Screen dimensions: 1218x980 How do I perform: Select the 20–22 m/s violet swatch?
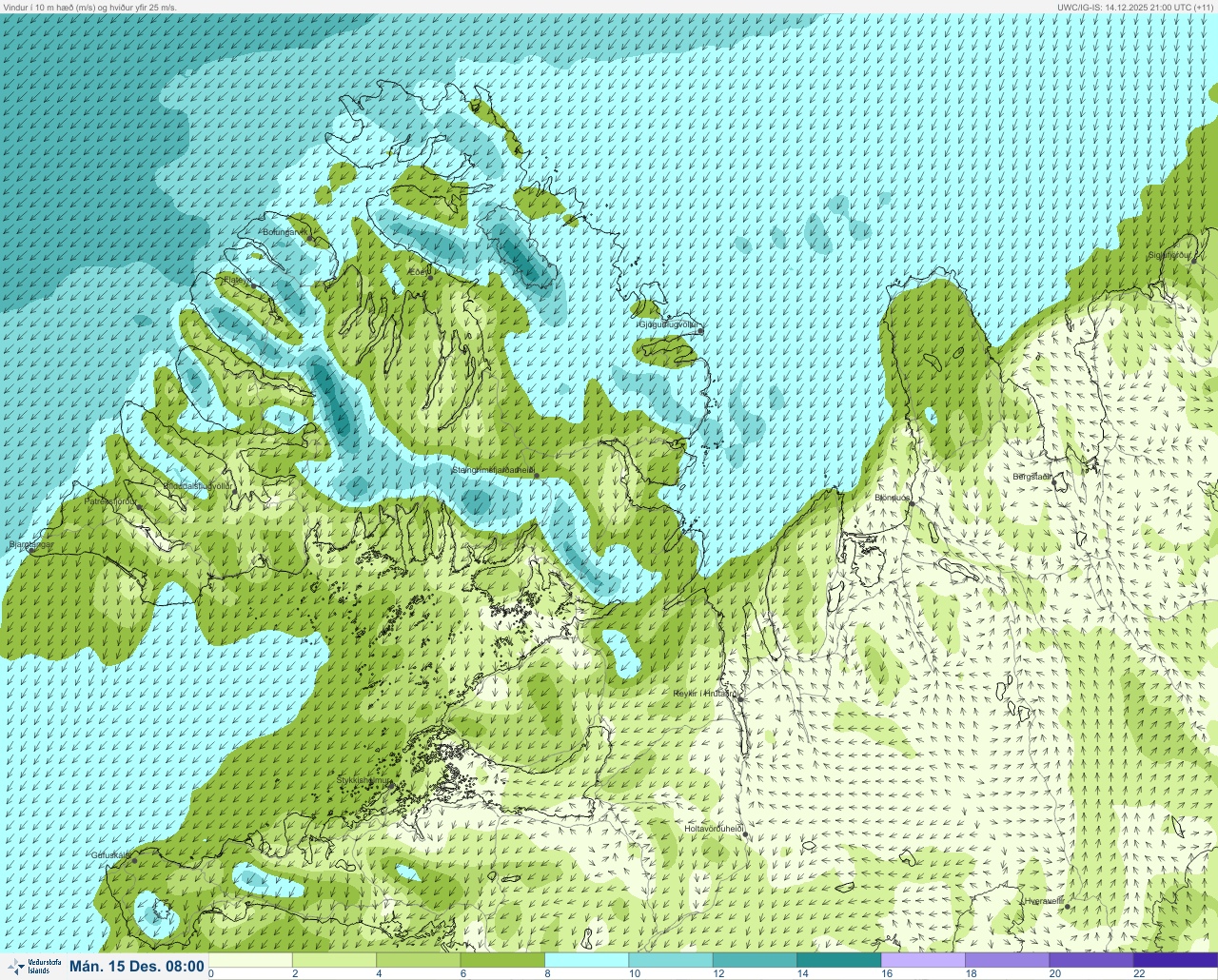[1090, 960]
